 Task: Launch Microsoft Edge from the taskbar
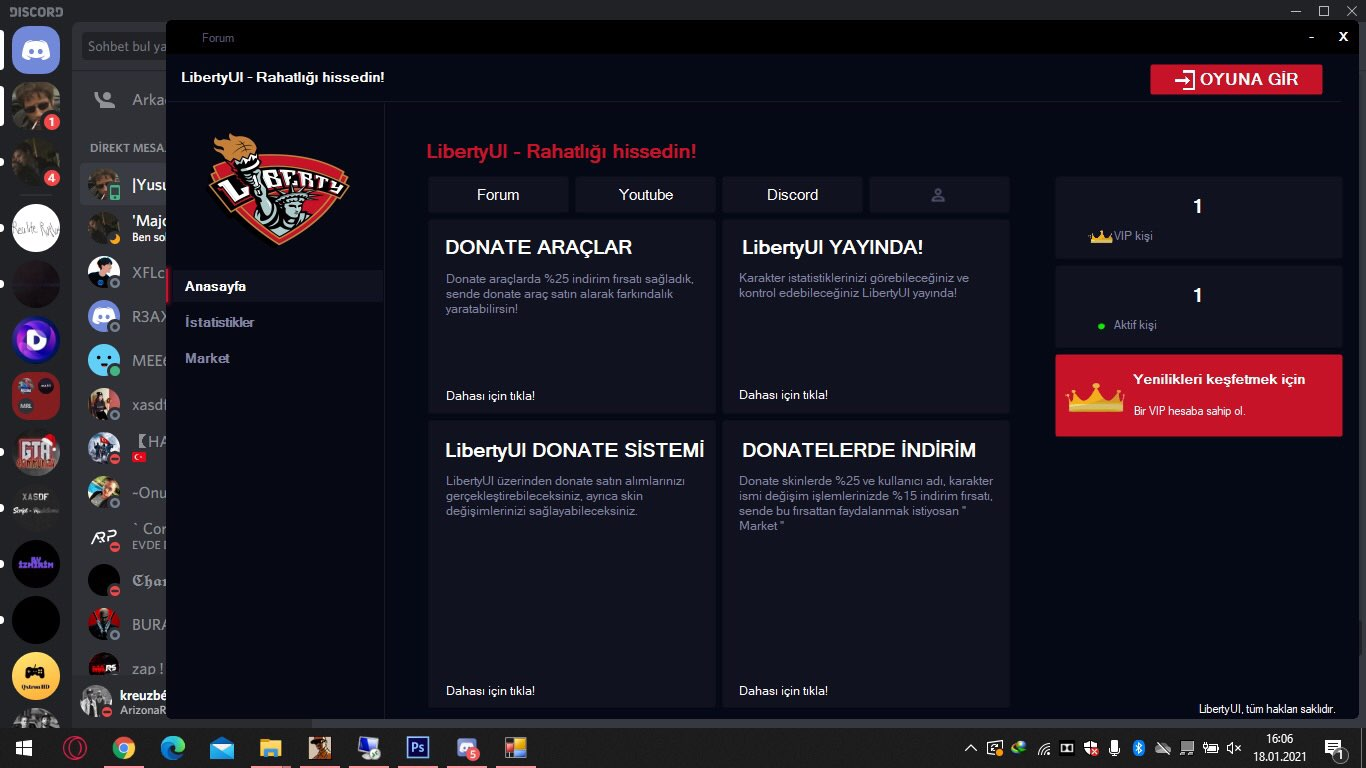(x=173, y=748)
